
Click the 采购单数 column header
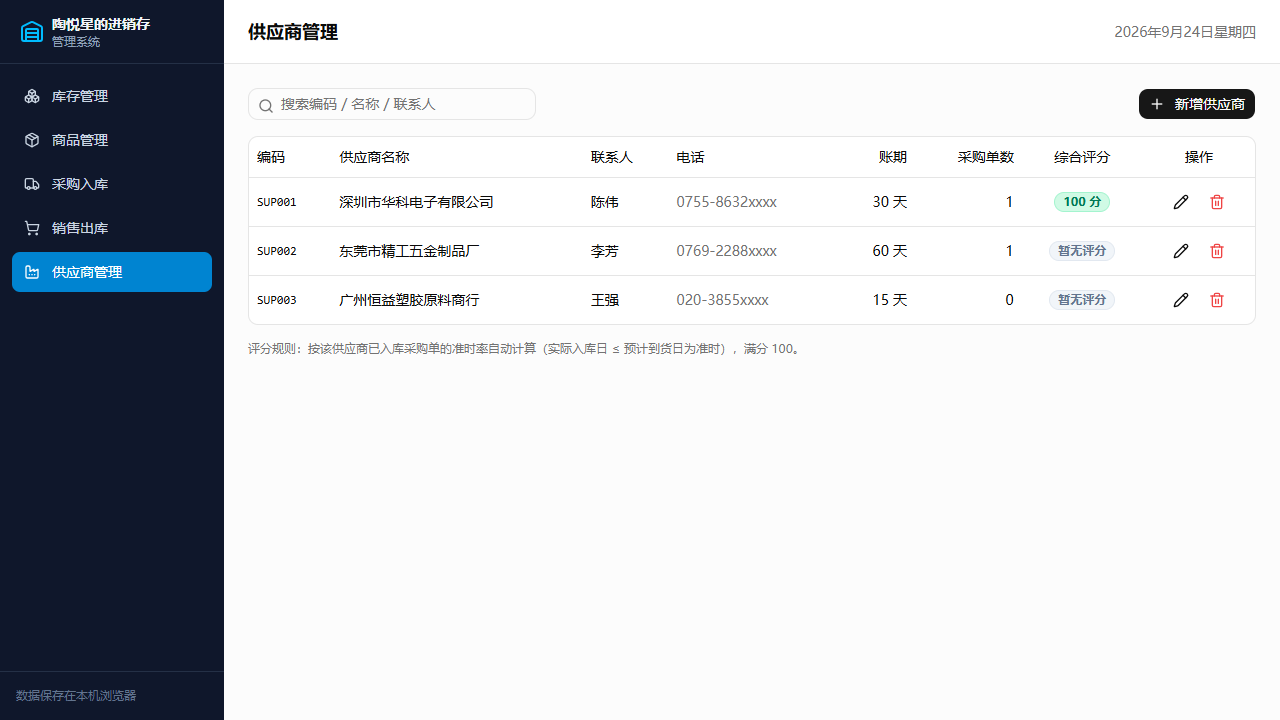tap(986, 157)
